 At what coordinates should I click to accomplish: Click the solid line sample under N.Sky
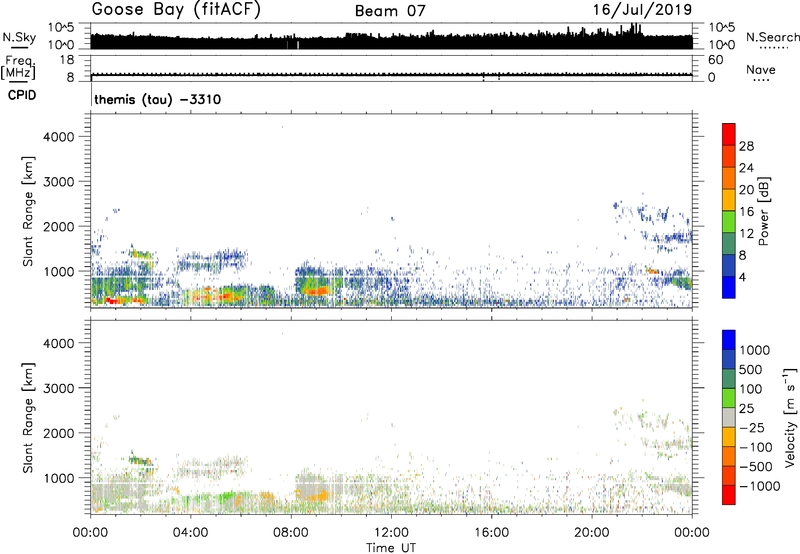click(x=19, y=47)
